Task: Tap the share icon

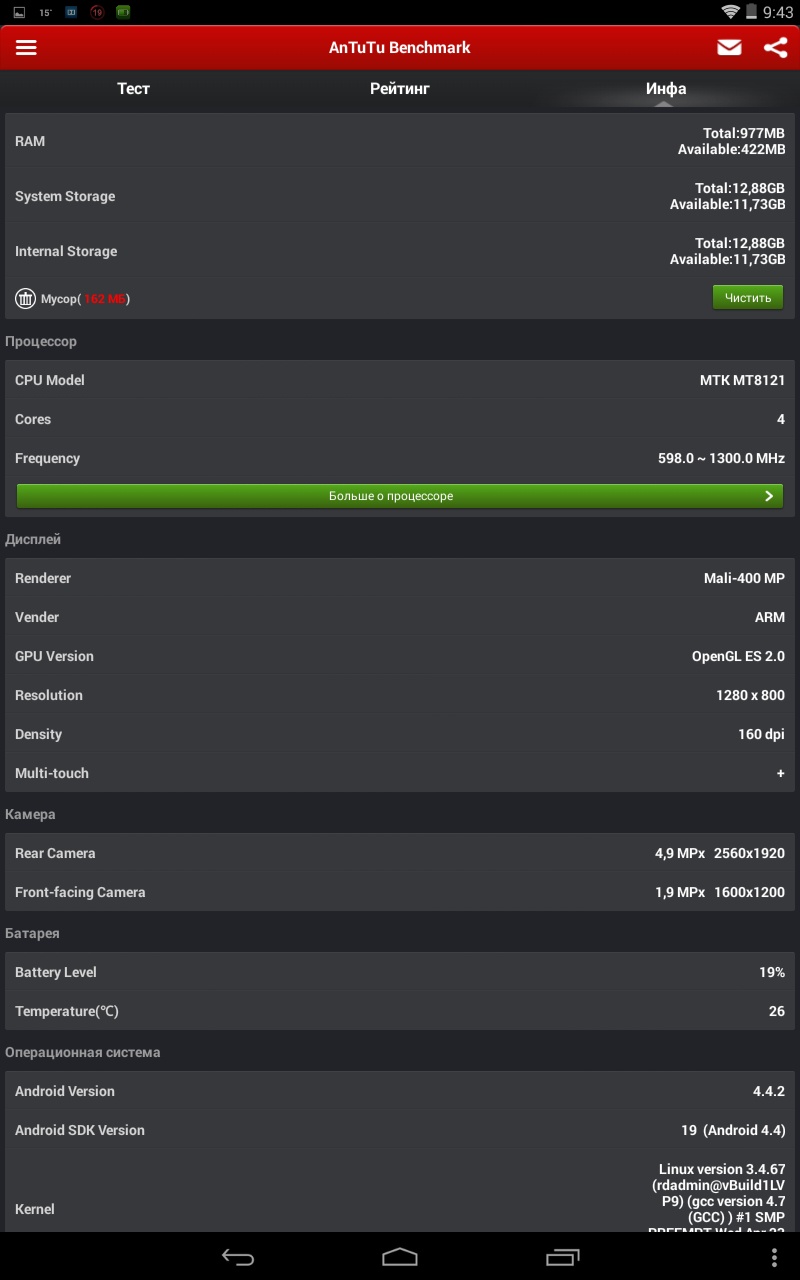Action: coord(775,48)
